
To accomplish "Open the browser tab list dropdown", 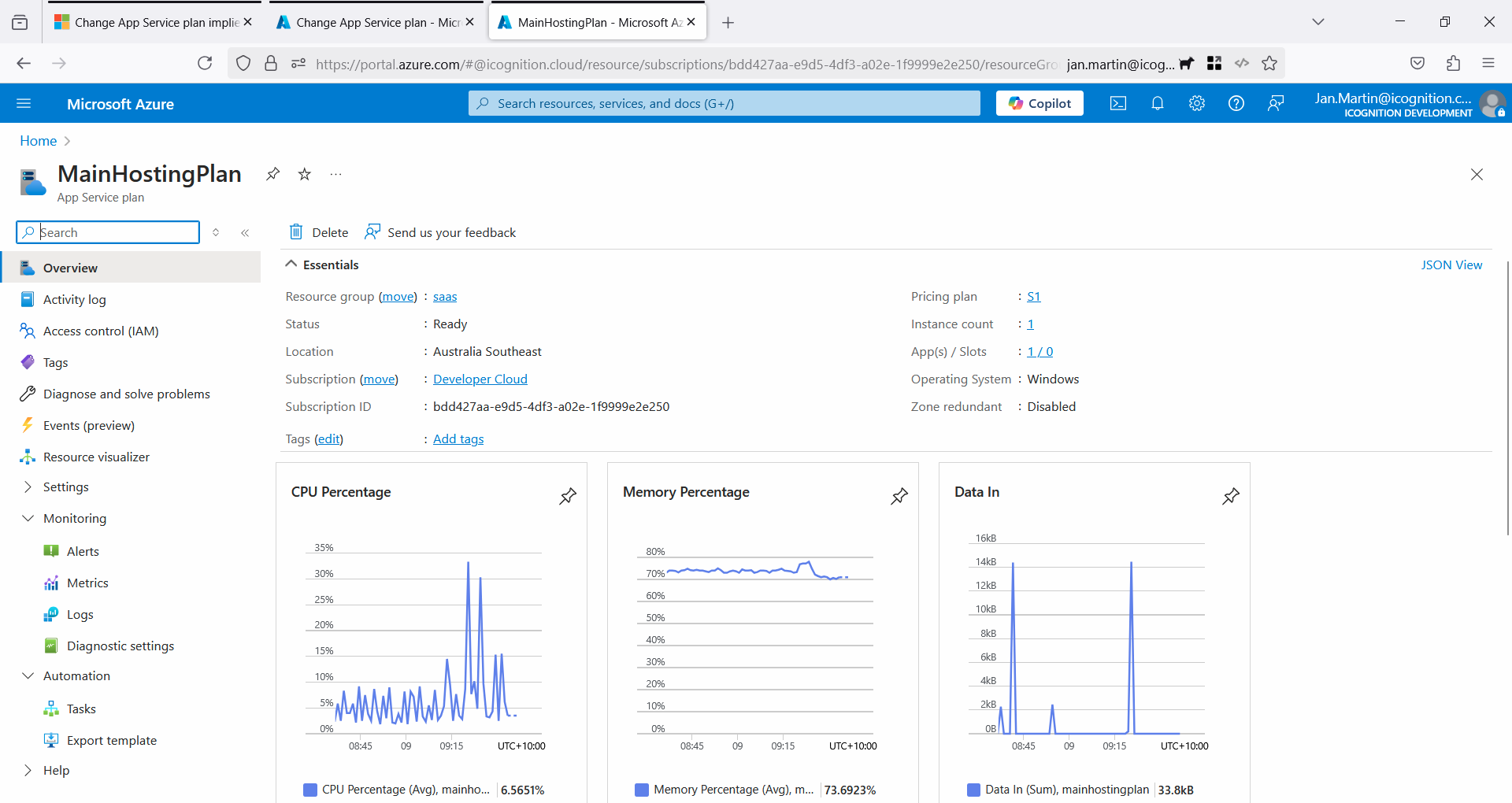I will [1318, 22].
